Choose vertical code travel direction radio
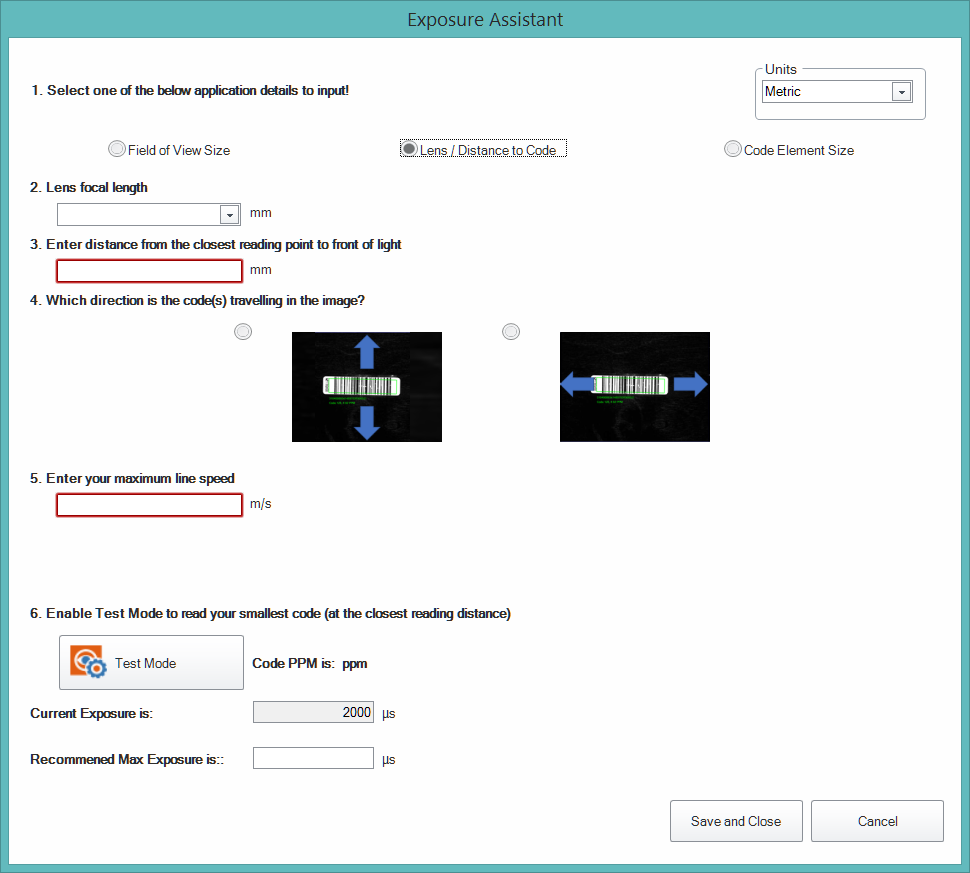 pos(243,332)
